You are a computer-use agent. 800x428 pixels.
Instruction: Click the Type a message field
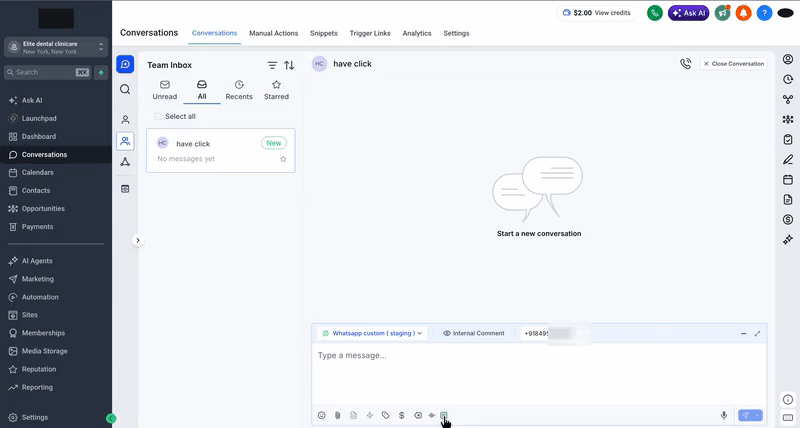point(539,375)
